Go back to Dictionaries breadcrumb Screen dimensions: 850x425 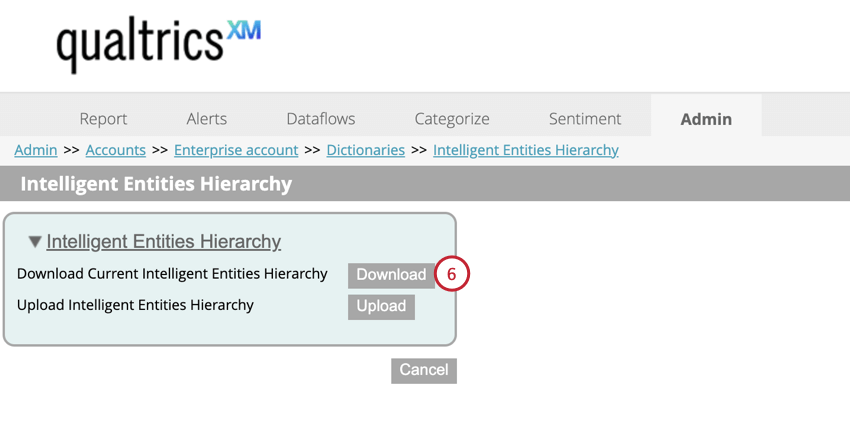(366, 150)
